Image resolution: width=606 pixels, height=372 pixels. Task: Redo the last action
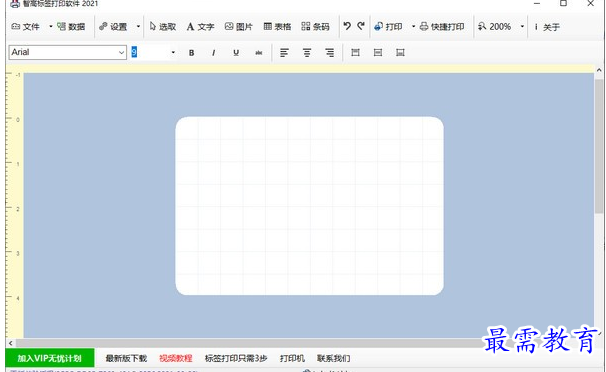pos(361,26)
